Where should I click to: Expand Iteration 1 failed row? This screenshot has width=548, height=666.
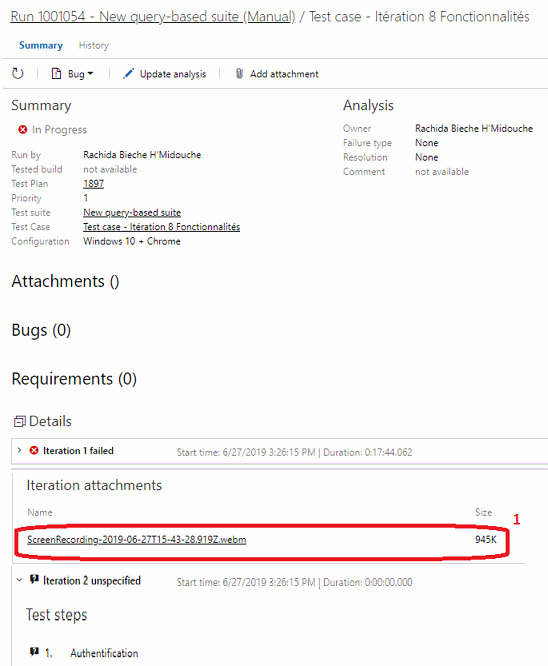click(19, 450)
